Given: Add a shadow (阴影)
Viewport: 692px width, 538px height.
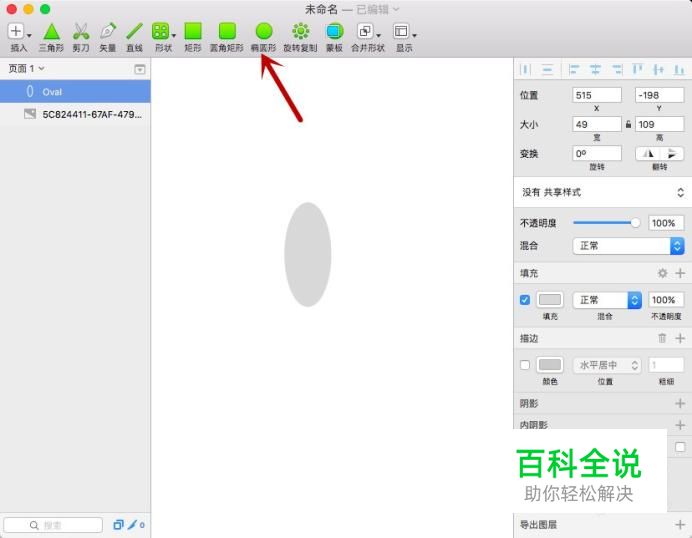Looking at the screenshot, I should point(680,403).
